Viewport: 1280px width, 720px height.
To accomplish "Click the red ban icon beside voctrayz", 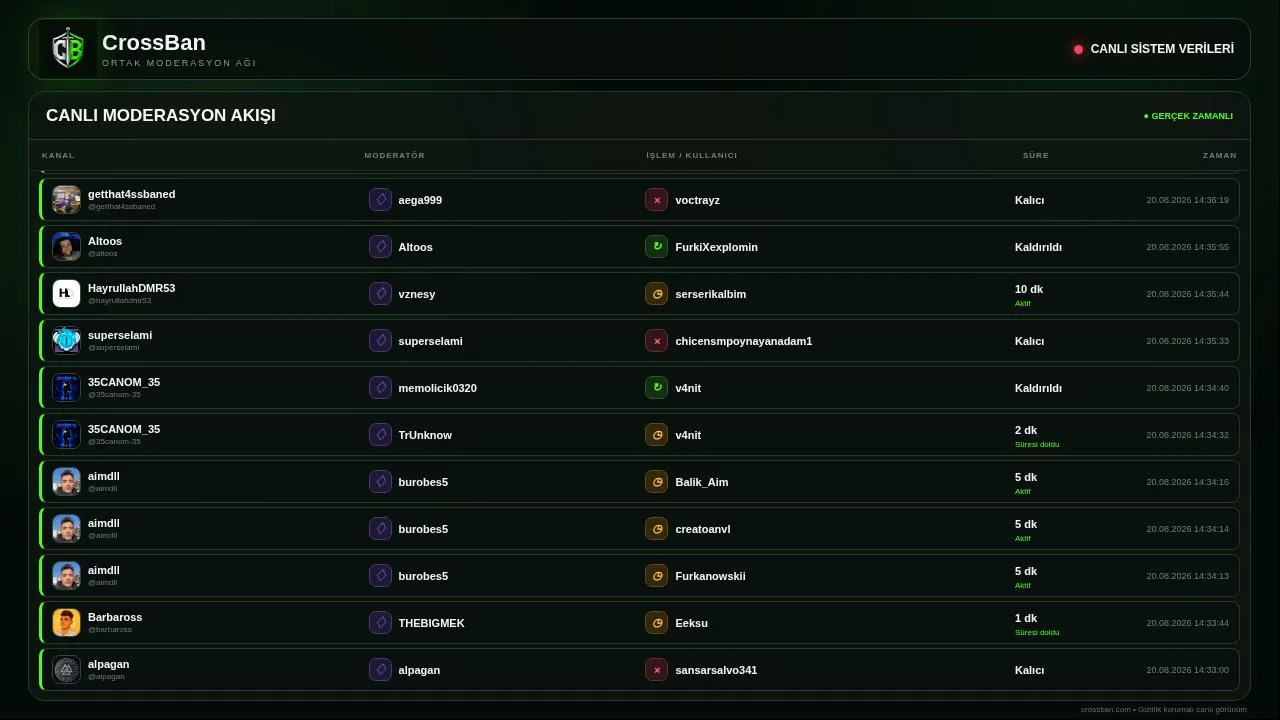I will click(x=656, y=200).
